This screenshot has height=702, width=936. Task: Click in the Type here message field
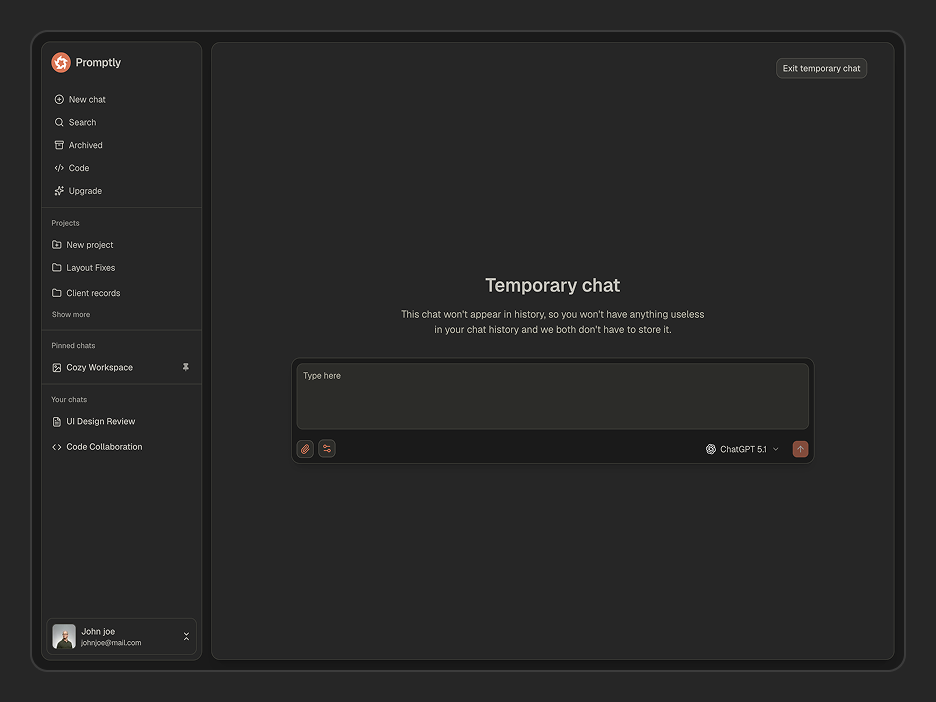pyautogui.click(x=553, y=396)
